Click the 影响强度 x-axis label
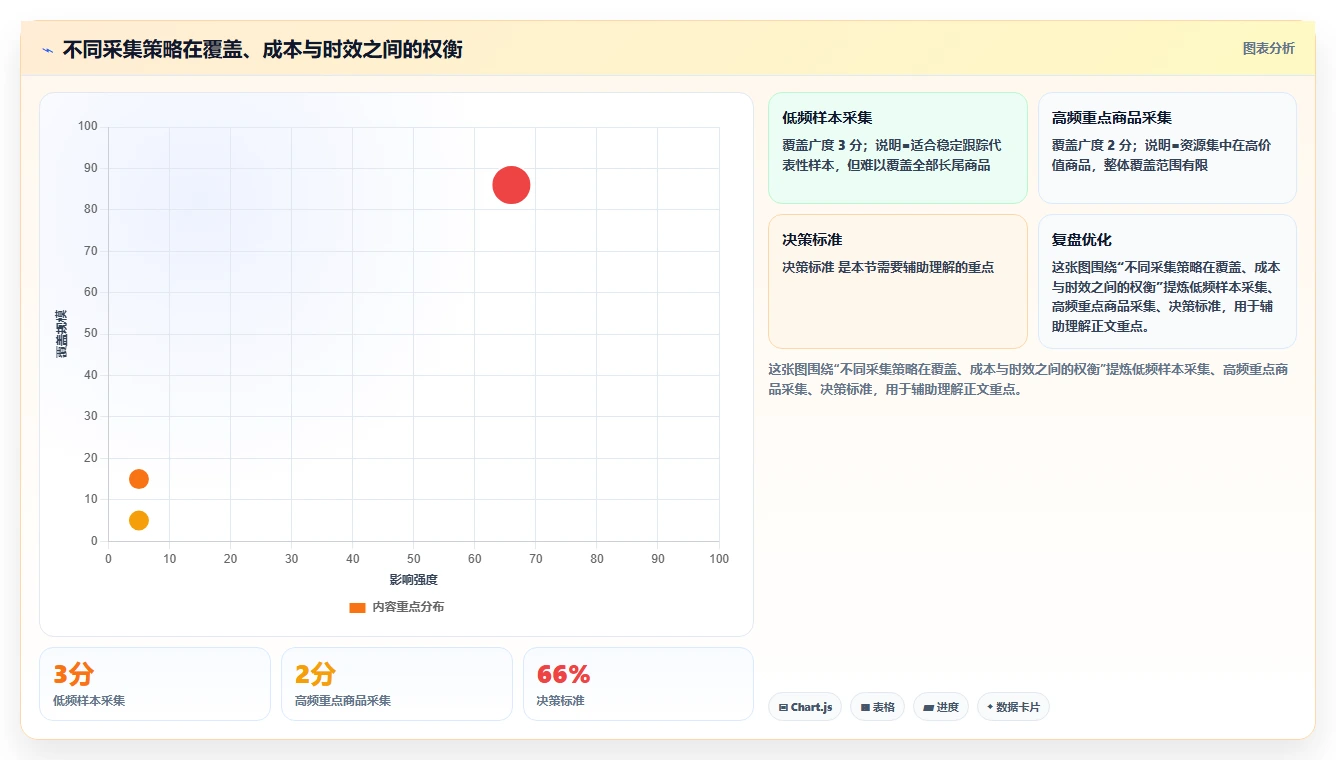The height and width of the screenshot is (760, 1336). pos(414,580)
